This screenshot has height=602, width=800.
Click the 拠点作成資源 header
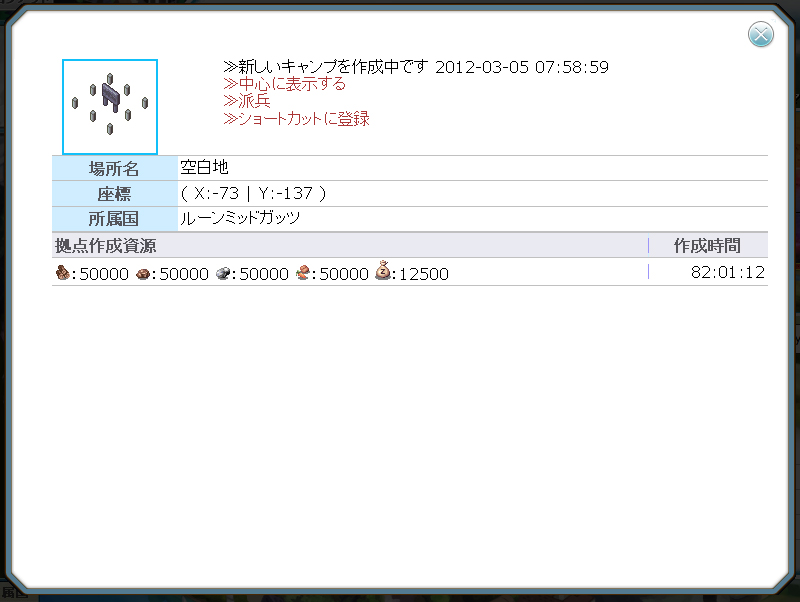105,246
